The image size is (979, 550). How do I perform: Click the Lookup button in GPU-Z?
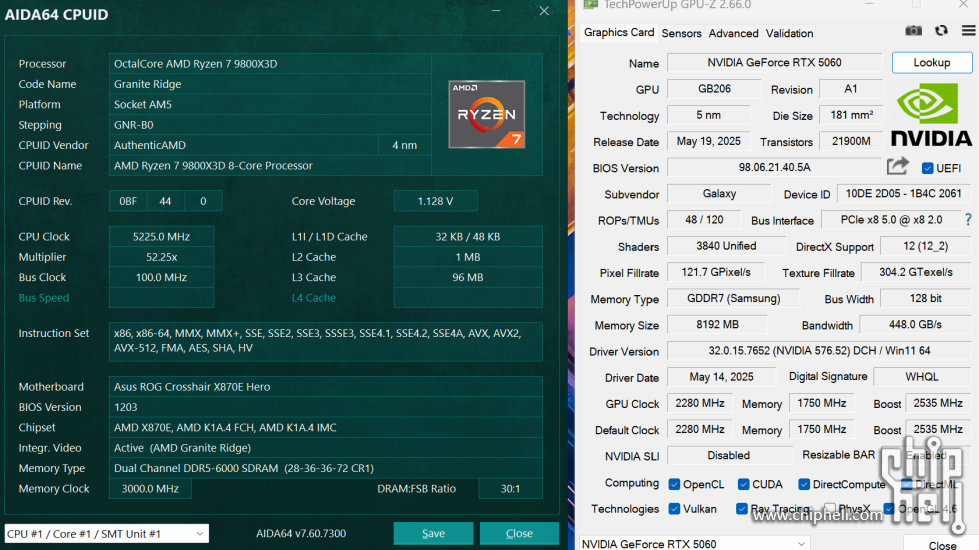932,62
